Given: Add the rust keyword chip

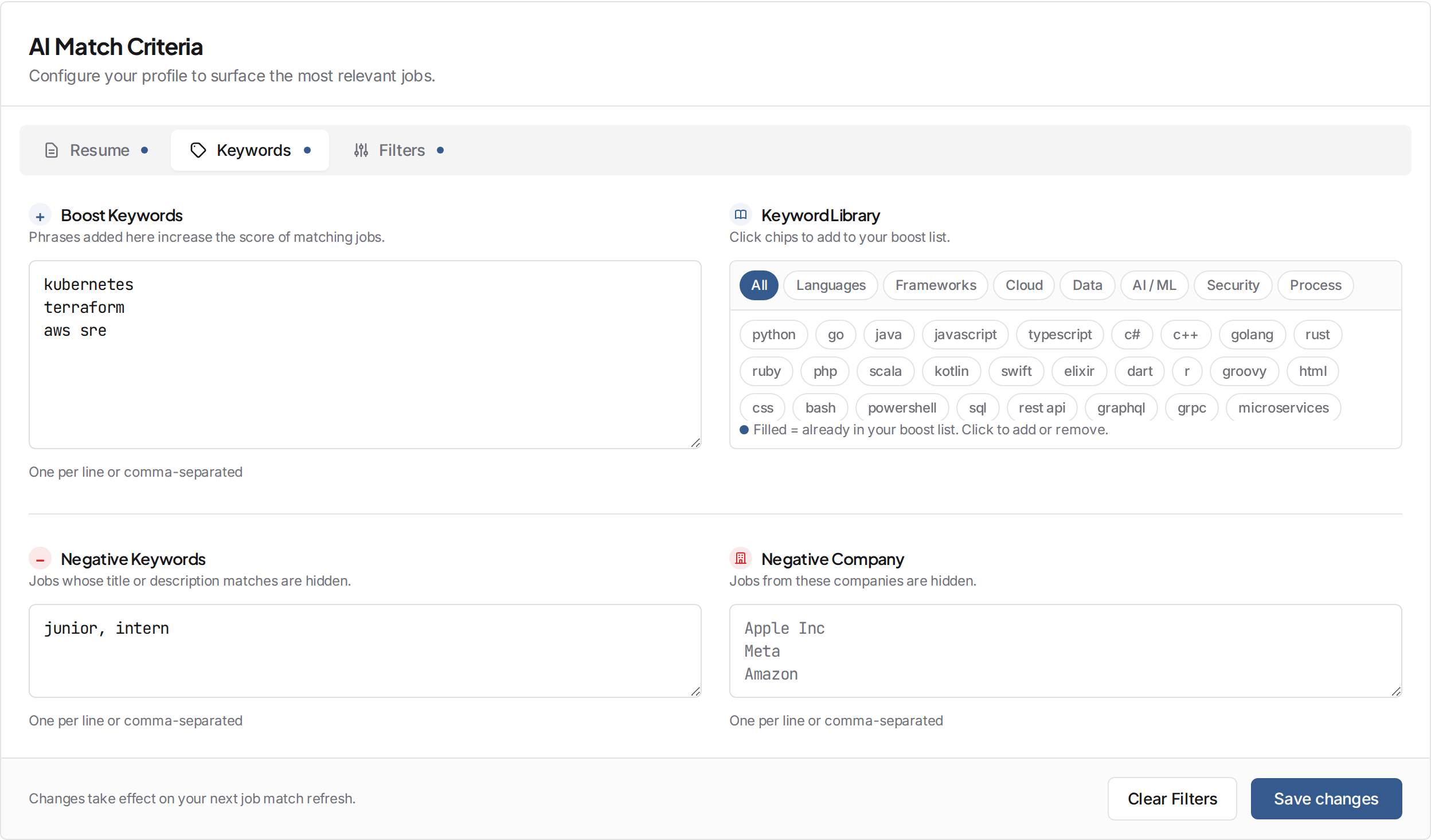Looking at the screenshot, I should (x=1317, y=335).
